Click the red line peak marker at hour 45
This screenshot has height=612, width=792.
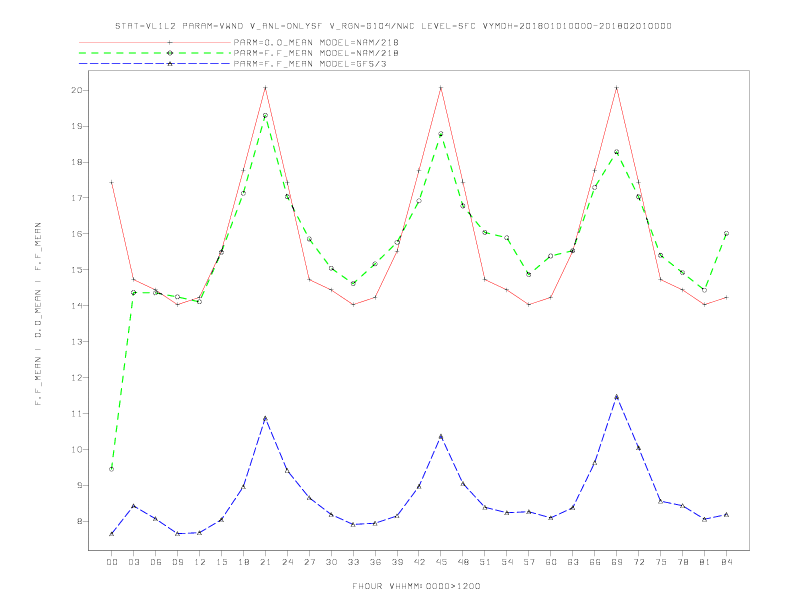441,88
